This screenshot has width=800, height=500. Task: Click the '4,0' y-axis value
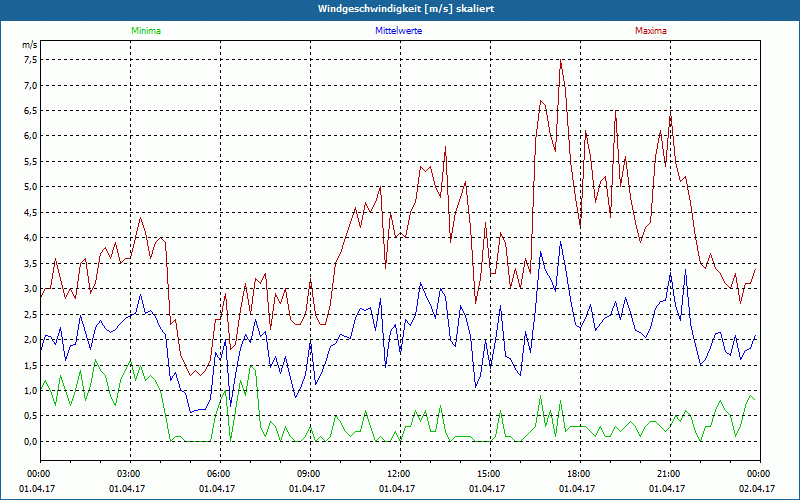click(x=31, y=238)
